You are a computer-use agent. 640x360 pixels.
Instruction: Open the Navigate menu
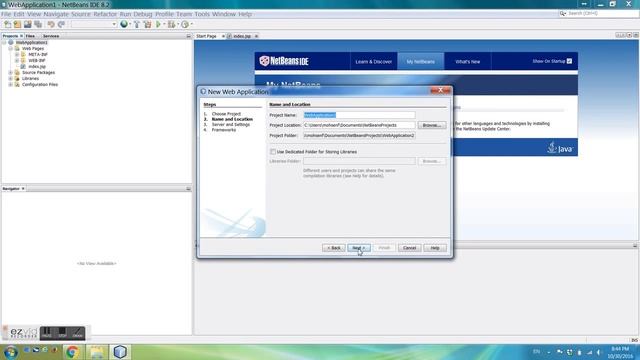click(x=56, y=14)
